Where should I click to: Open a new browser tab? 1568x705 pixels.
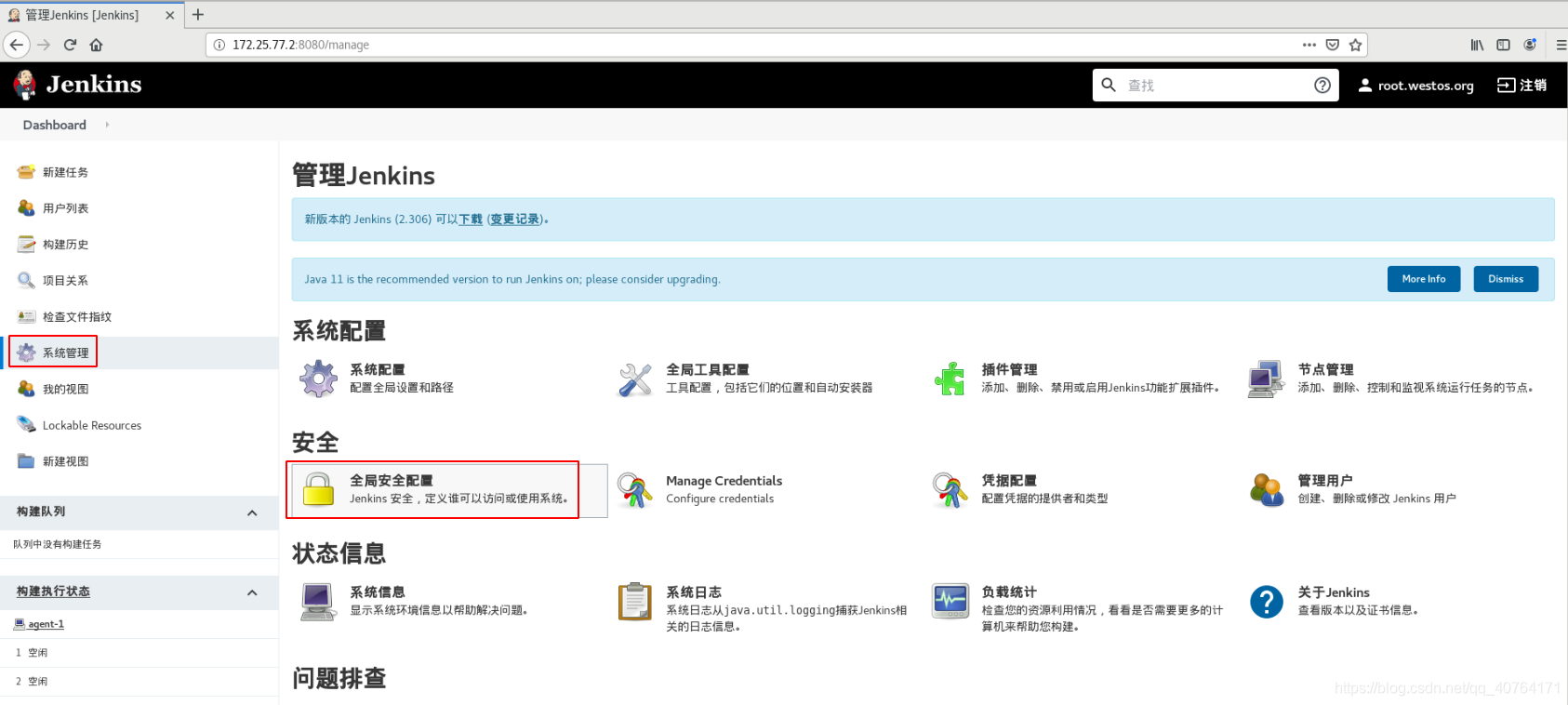[x=198, y=15]
